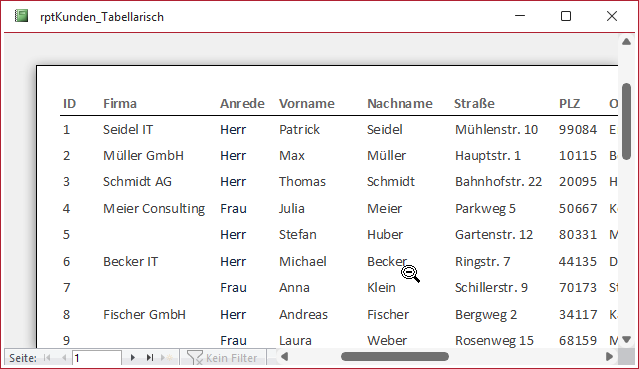Click the postal code 99084

tap(578, 130)
